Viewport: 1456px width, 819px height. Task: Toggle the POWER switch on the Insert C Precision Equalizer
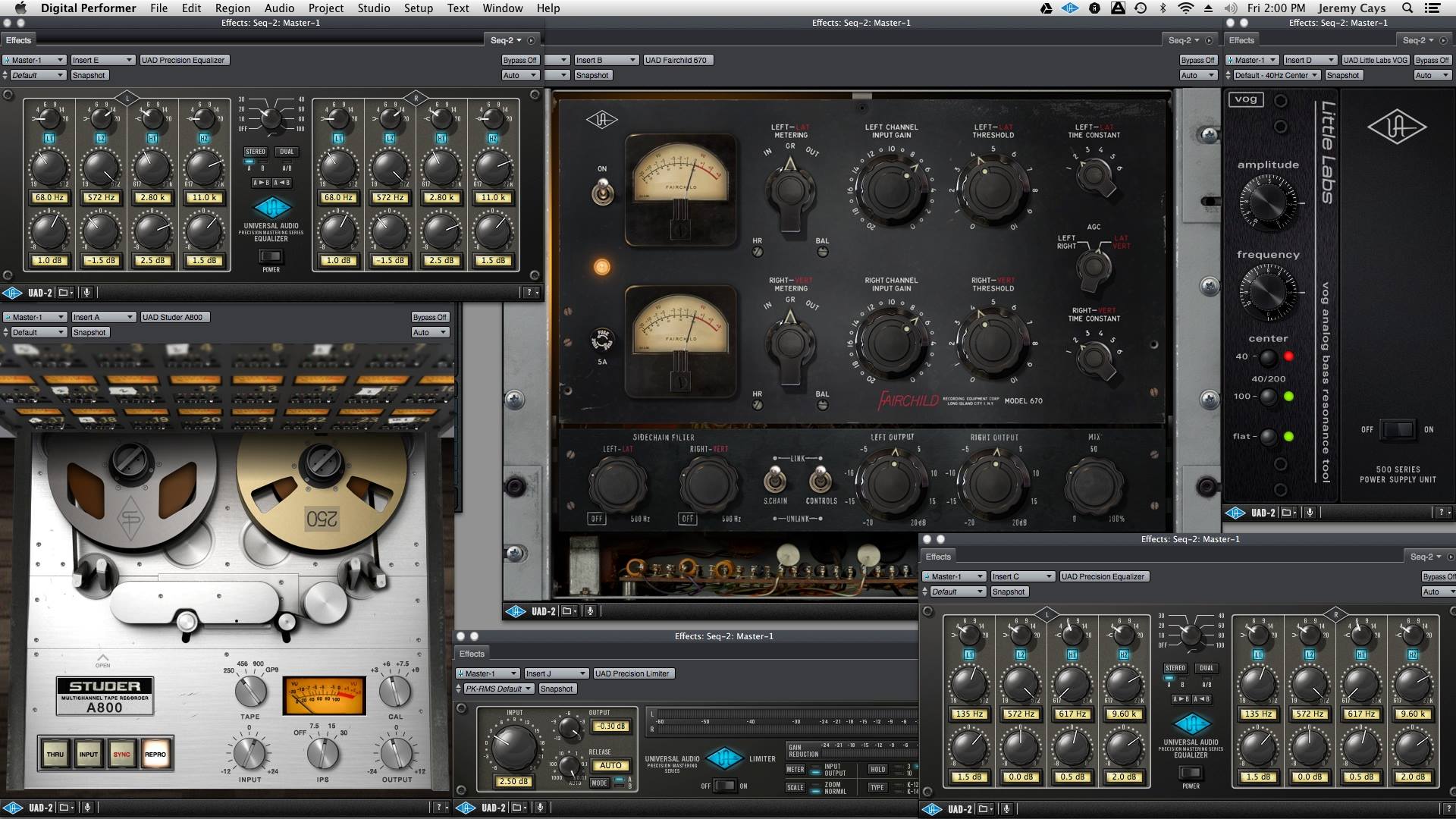tap(1191, 773)
